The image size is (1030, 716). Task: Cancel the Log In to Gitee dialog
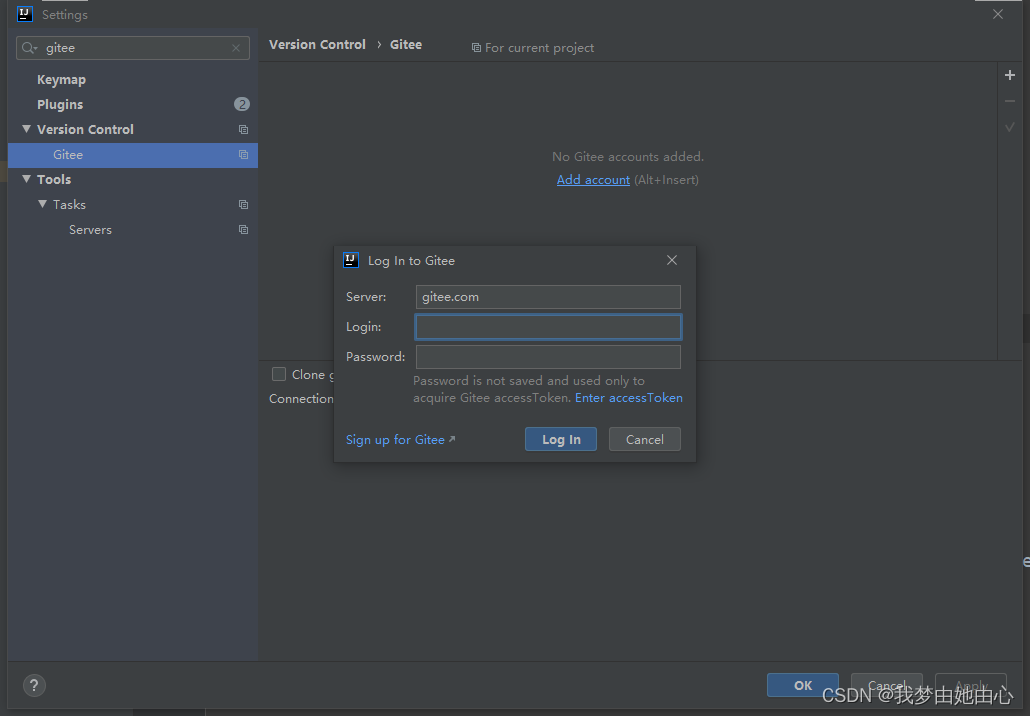[644, 439]
